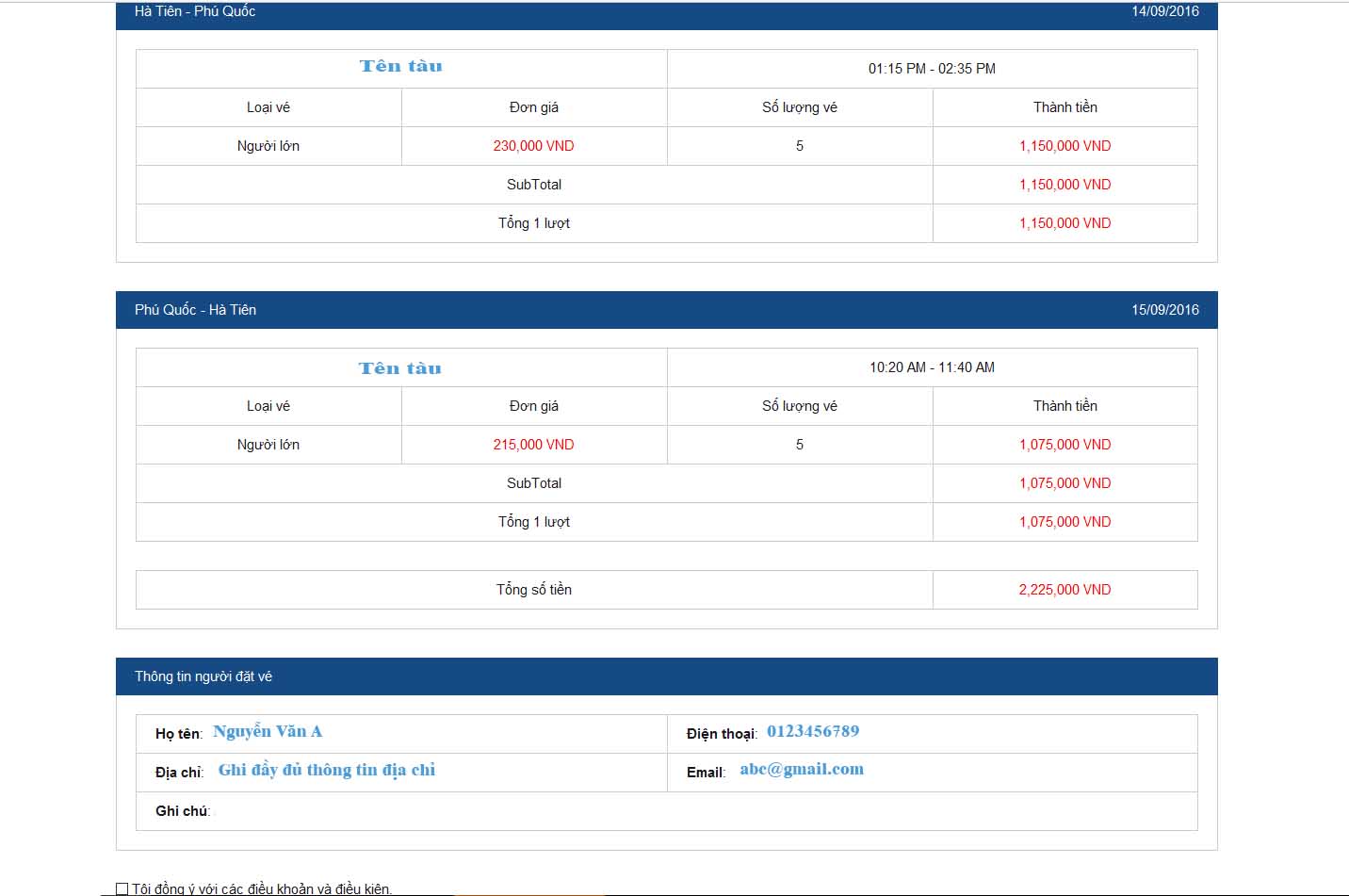
Task: Click the phone number 0123456789
Action: click(x=813, y=731)
